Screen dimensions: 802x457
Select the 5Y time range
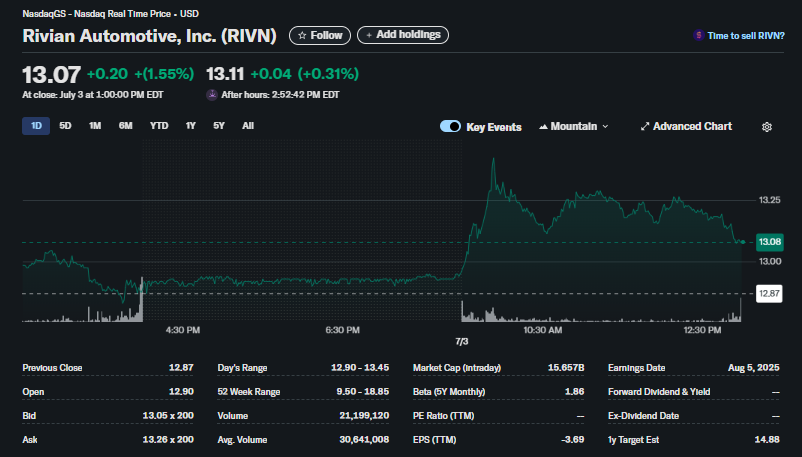tap(219, 126)
